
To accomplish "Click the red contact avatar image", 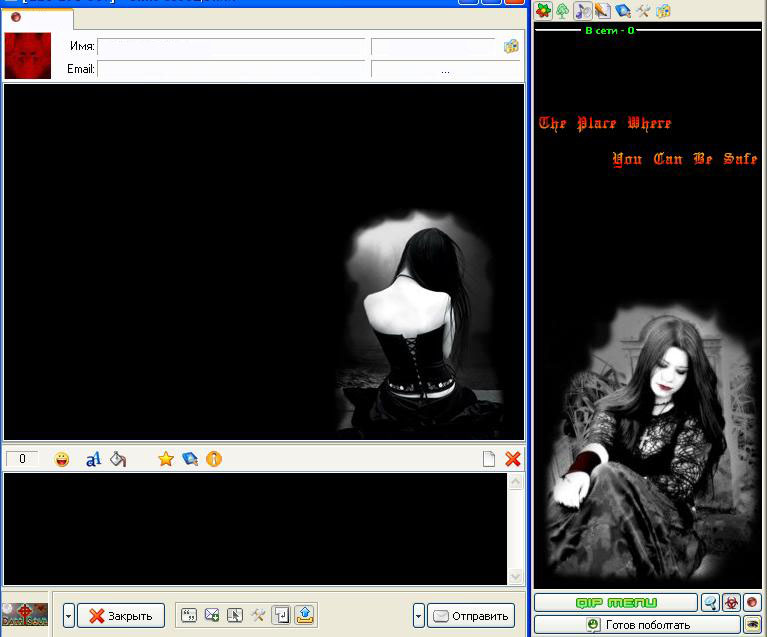I will [28, 55].
